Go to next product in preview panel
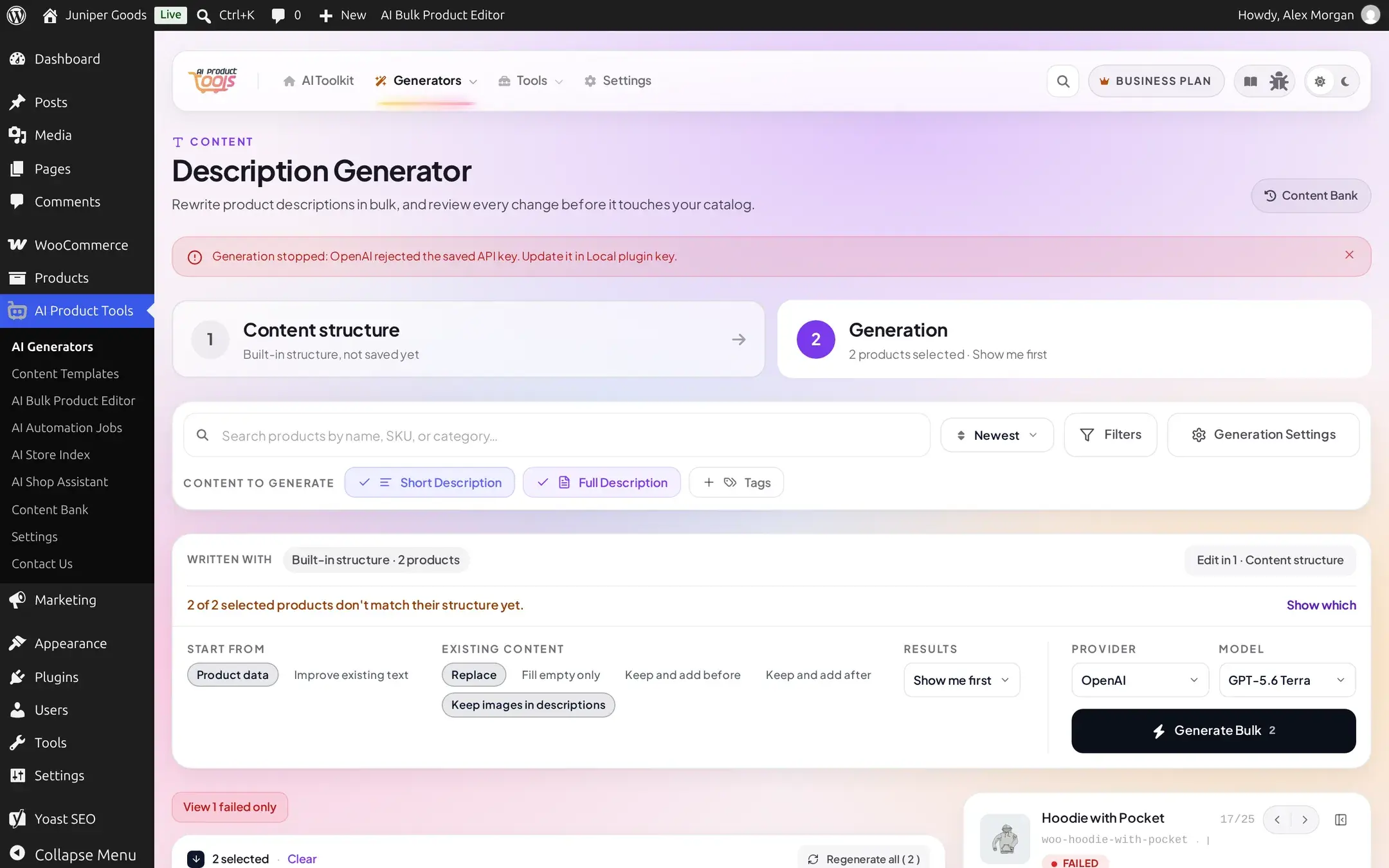This screenshot has height=868, width=1389. pyautogui.click(x=1305, y=819)
